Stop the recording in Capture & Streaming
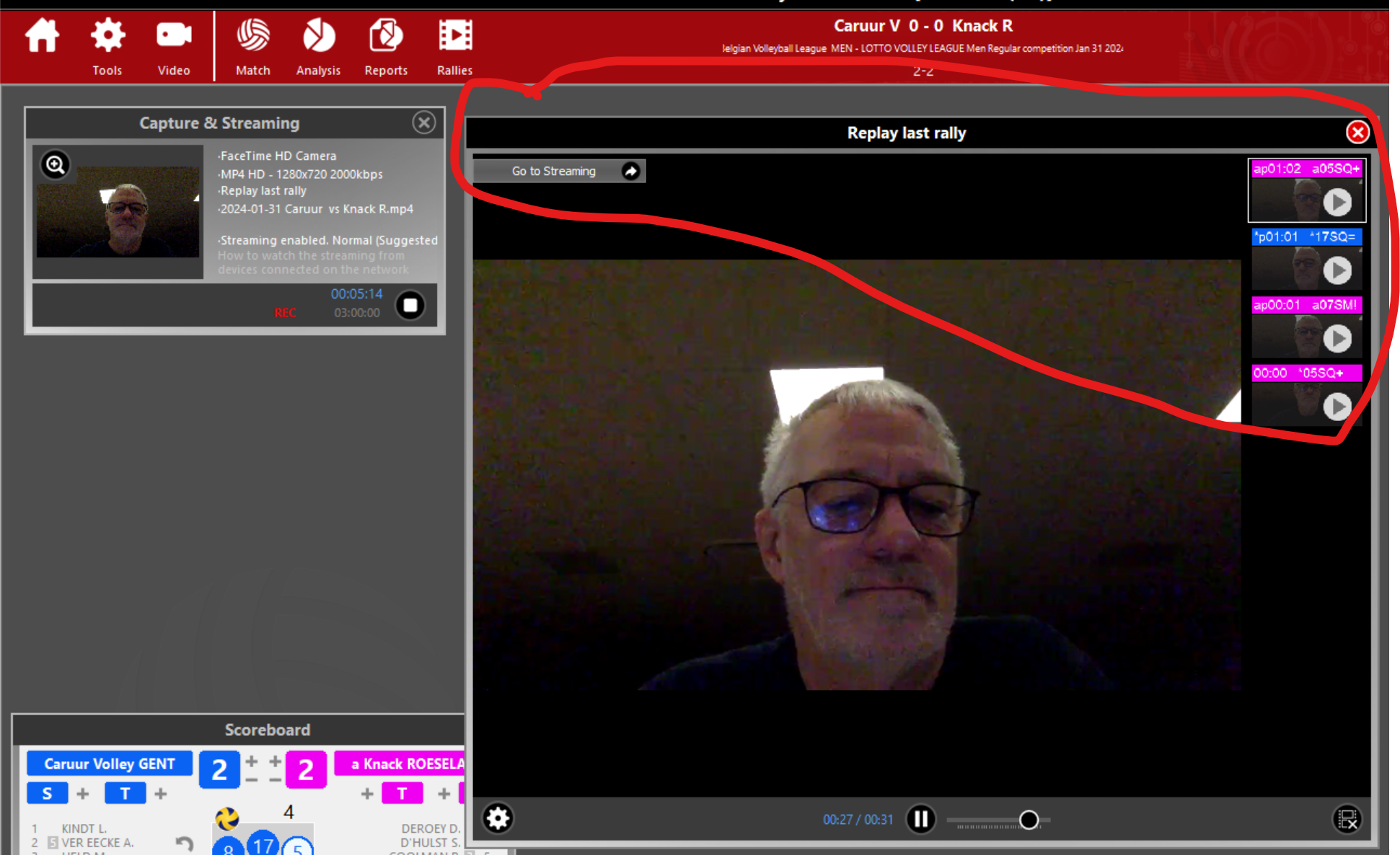Screen dimensions: 1400x855 point(410,305)
